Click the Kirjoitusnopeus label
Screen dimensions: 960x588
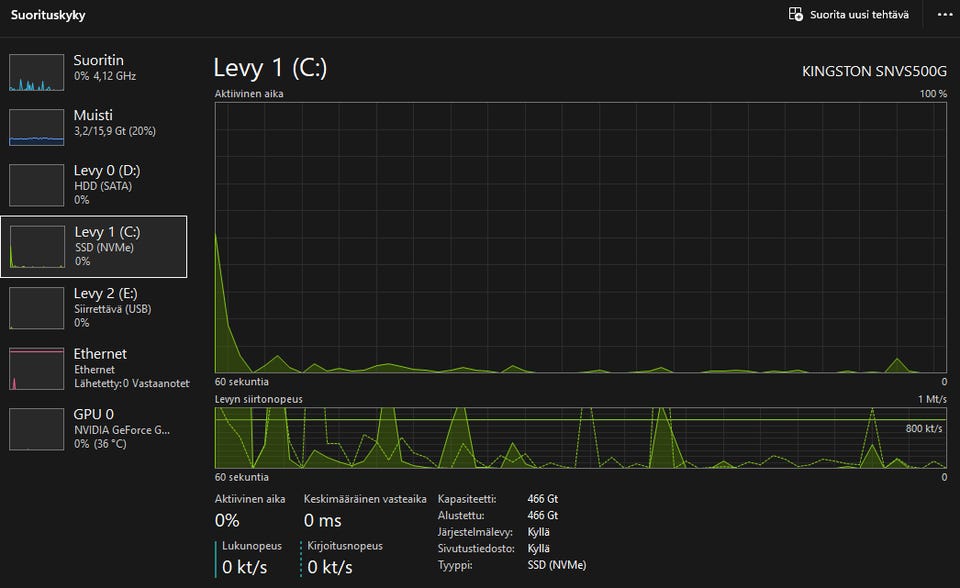click(x=345, y=545)
